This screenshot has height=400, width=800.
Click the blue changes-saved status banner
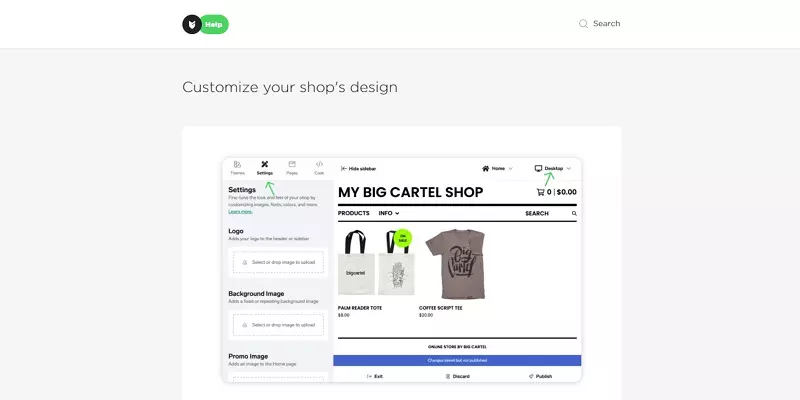pyautogui.click(x=457, y=360)
